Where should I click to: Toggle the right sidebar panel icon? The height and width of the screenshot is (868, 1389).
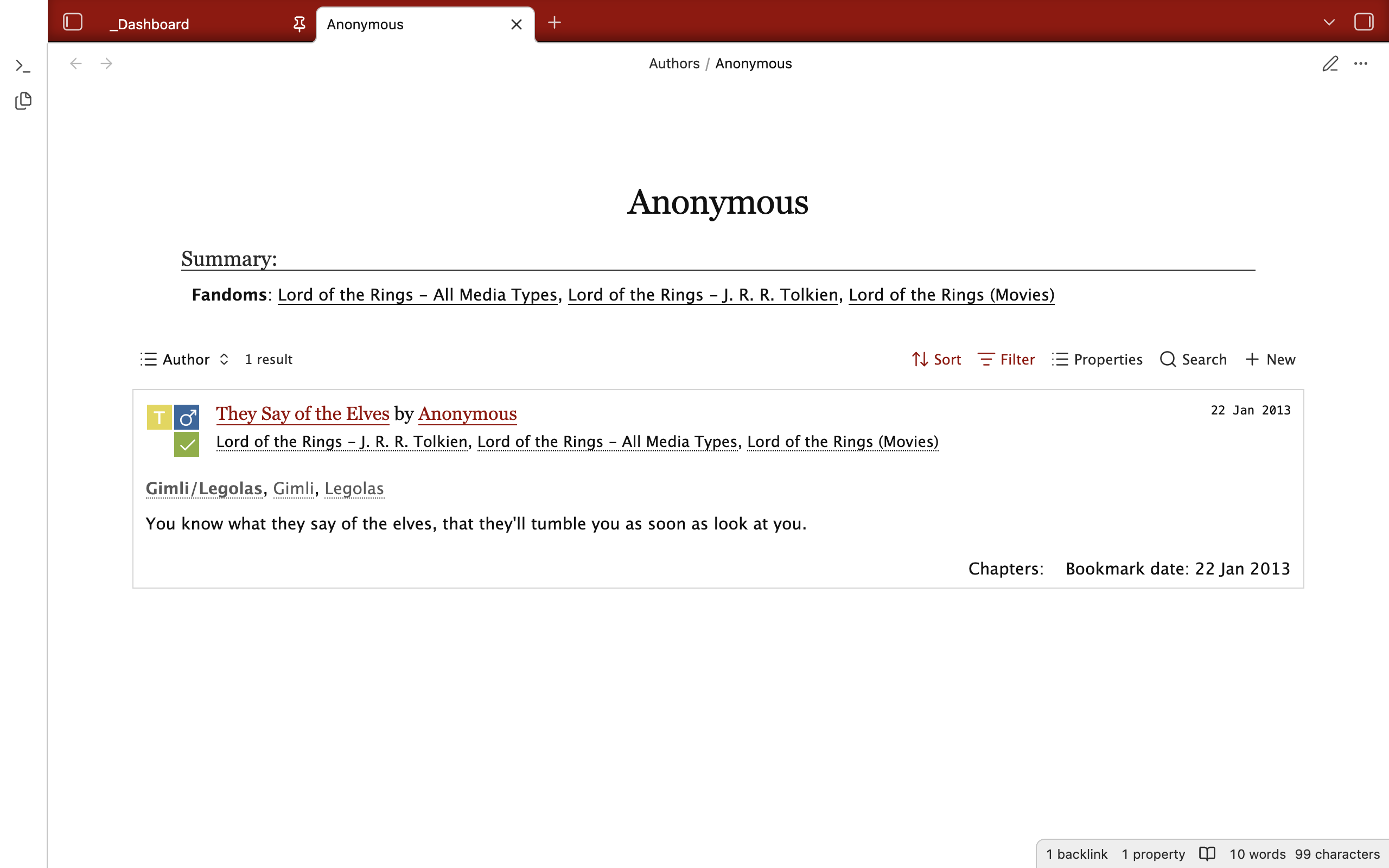1363,22
